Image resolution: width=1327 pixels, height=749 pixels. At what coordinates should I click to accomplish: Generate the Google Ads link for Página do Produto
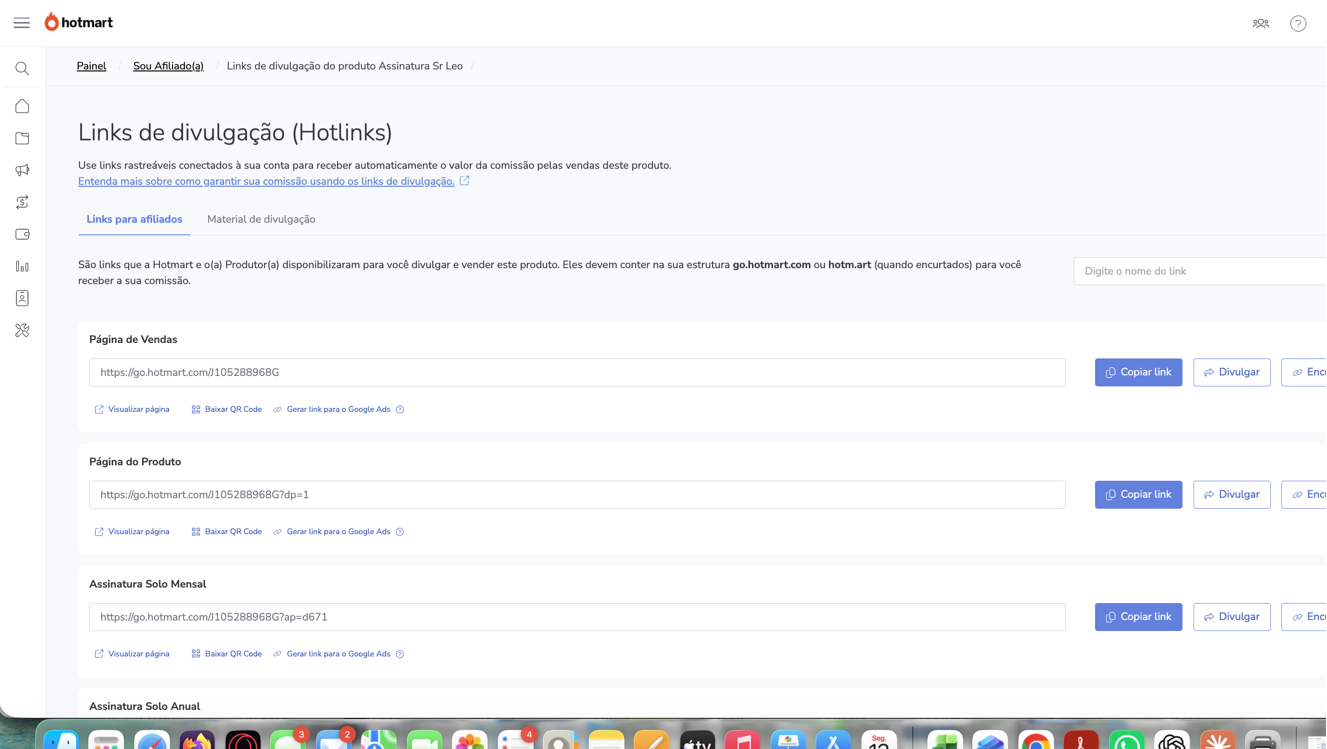pos(332,532)
